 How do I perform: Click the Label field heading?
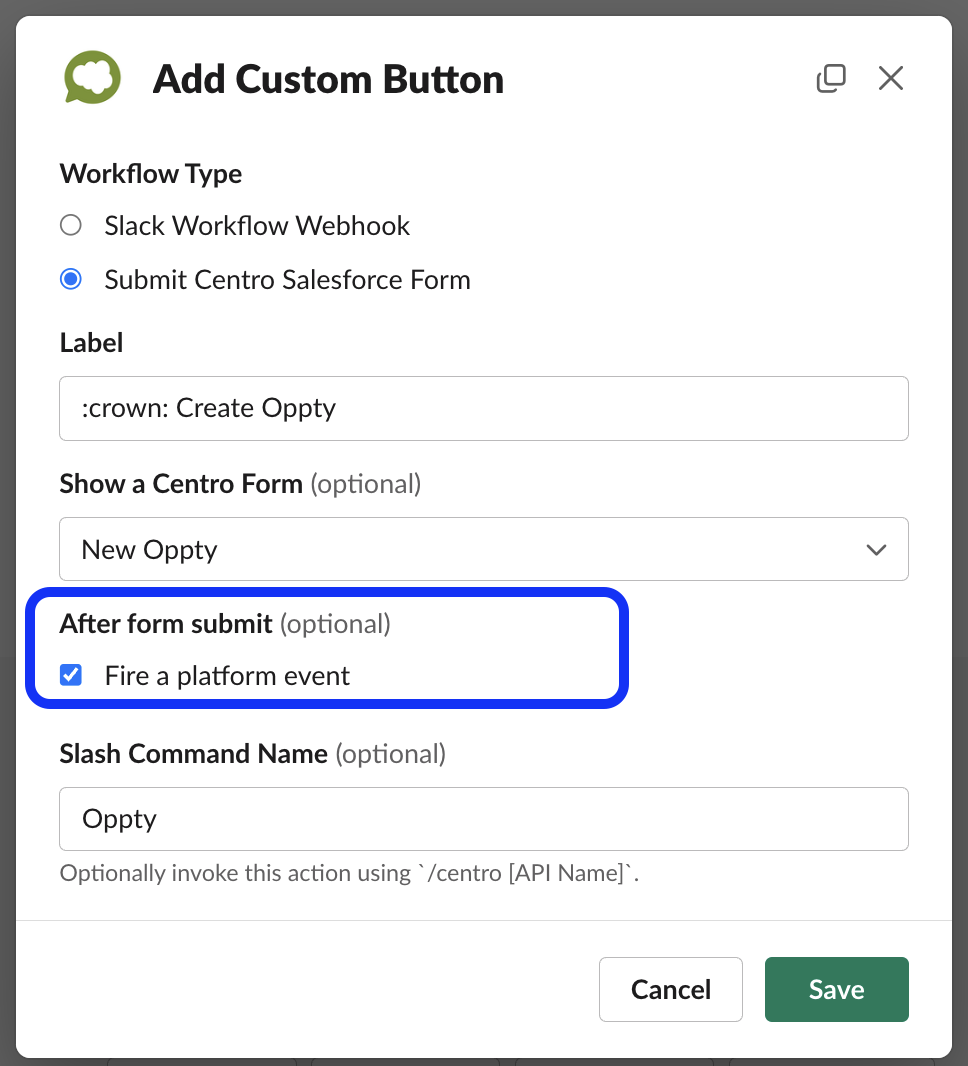tap(92, 343)
